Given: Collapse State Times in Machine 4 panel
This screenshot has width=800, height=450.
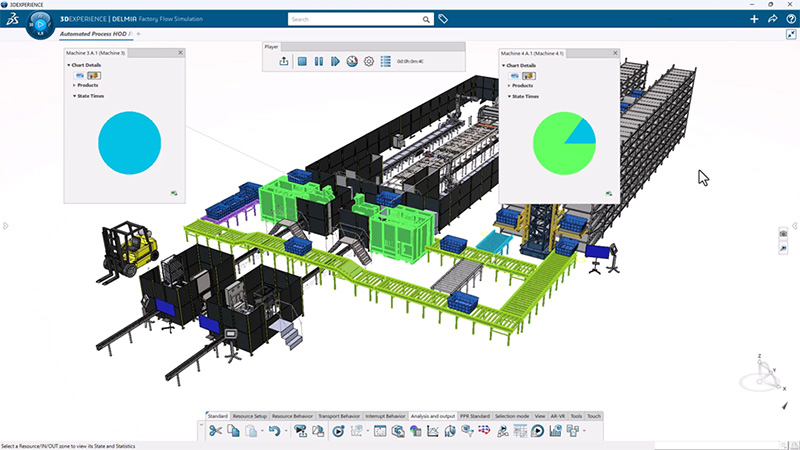Looking at the screenshot, I should pos(509,96).
